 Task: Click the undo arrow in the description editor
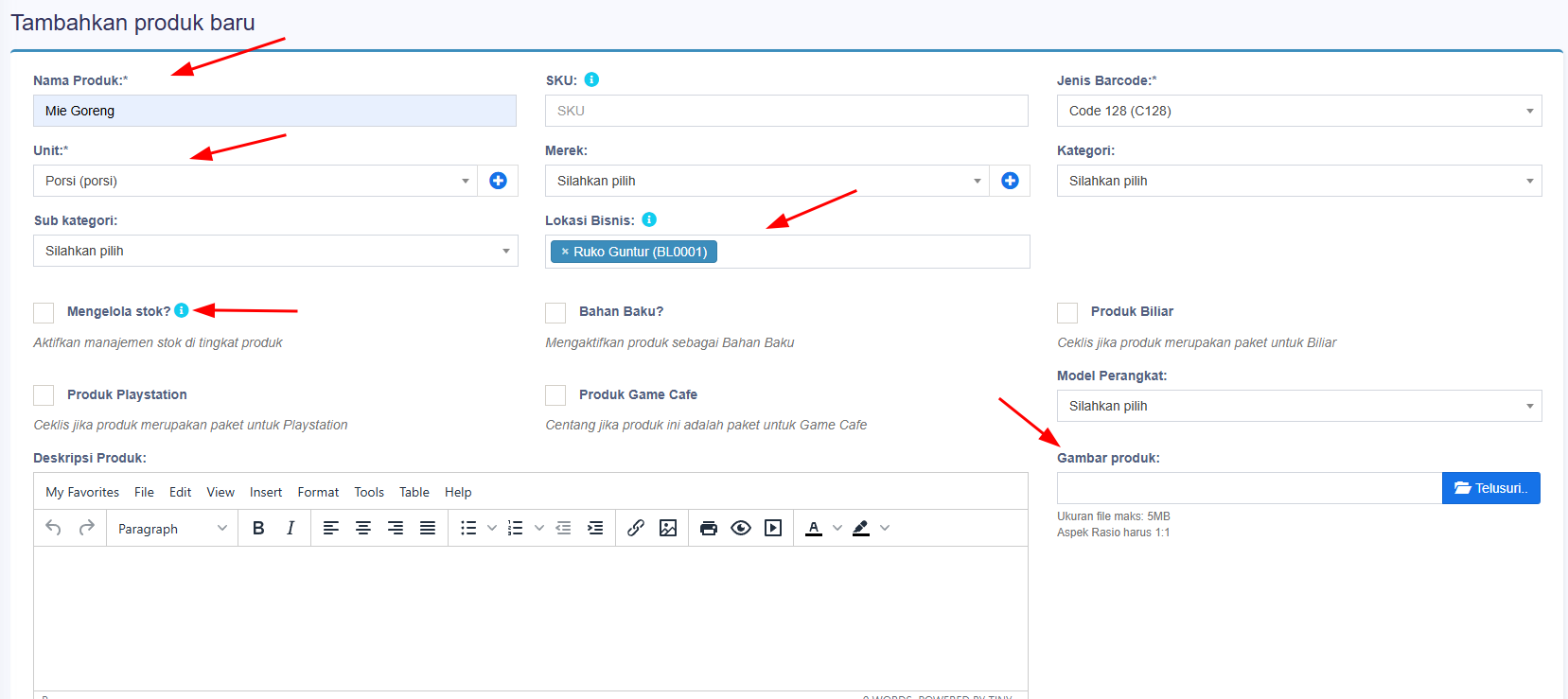(x=54, y=528)
